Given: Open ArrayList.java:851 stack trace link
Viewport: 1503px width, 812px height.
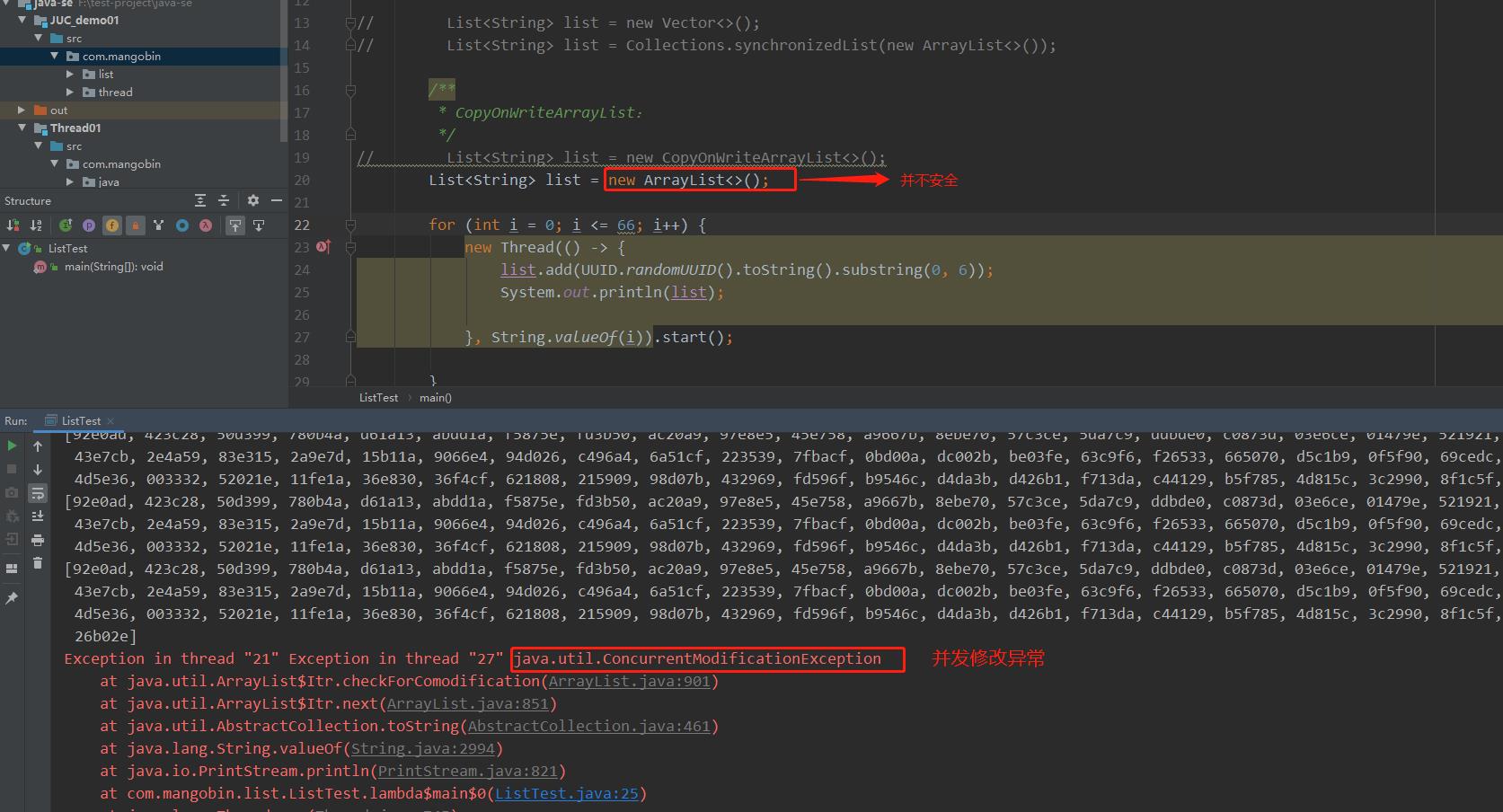Looking at the screenshot, I should point(467,703).
